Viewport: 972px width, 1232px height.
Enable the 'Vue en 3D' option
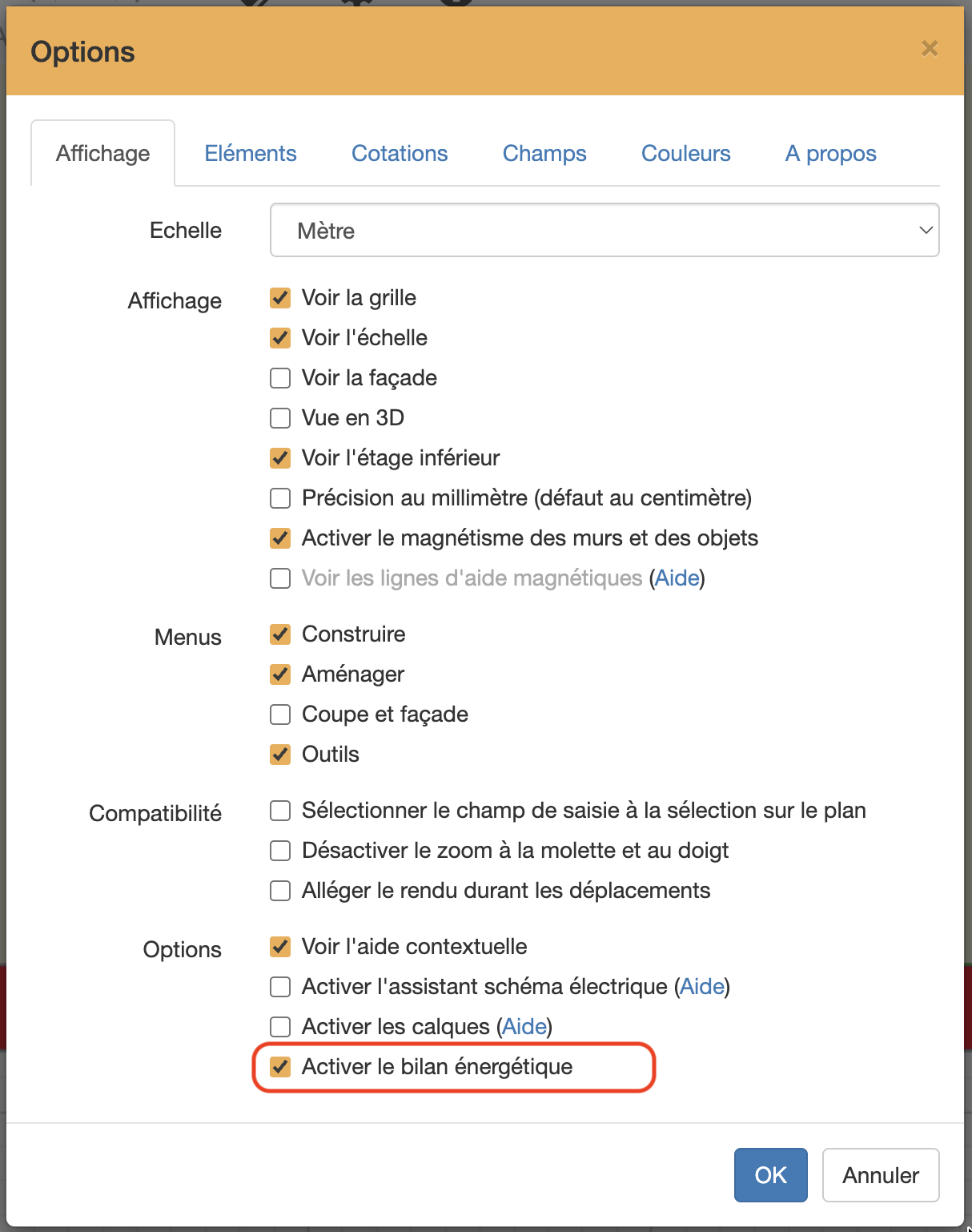[280, 417]
